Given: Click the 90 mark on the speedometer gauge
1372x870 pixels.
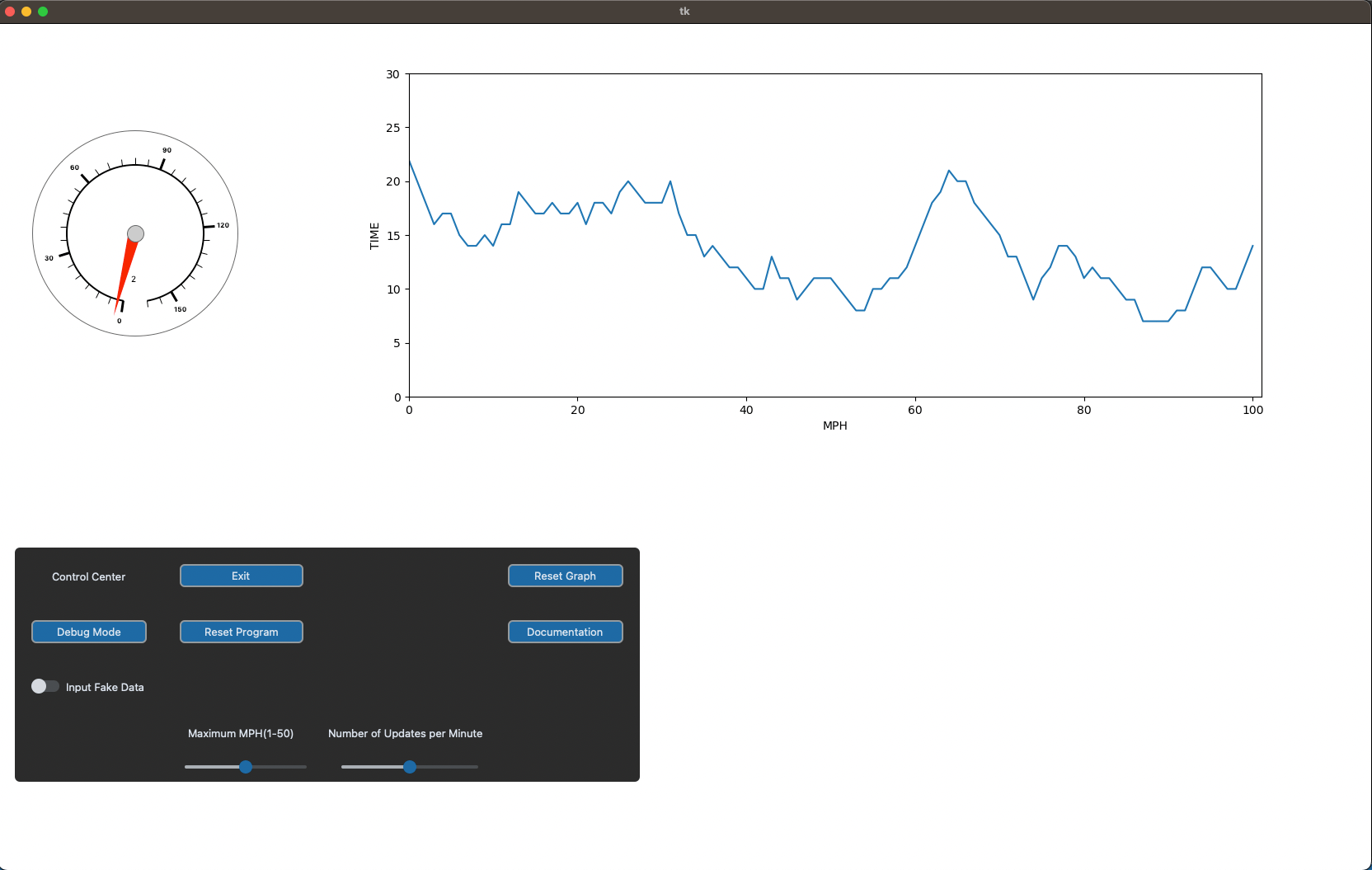Looking at the screenshot, I should point(167,151).
